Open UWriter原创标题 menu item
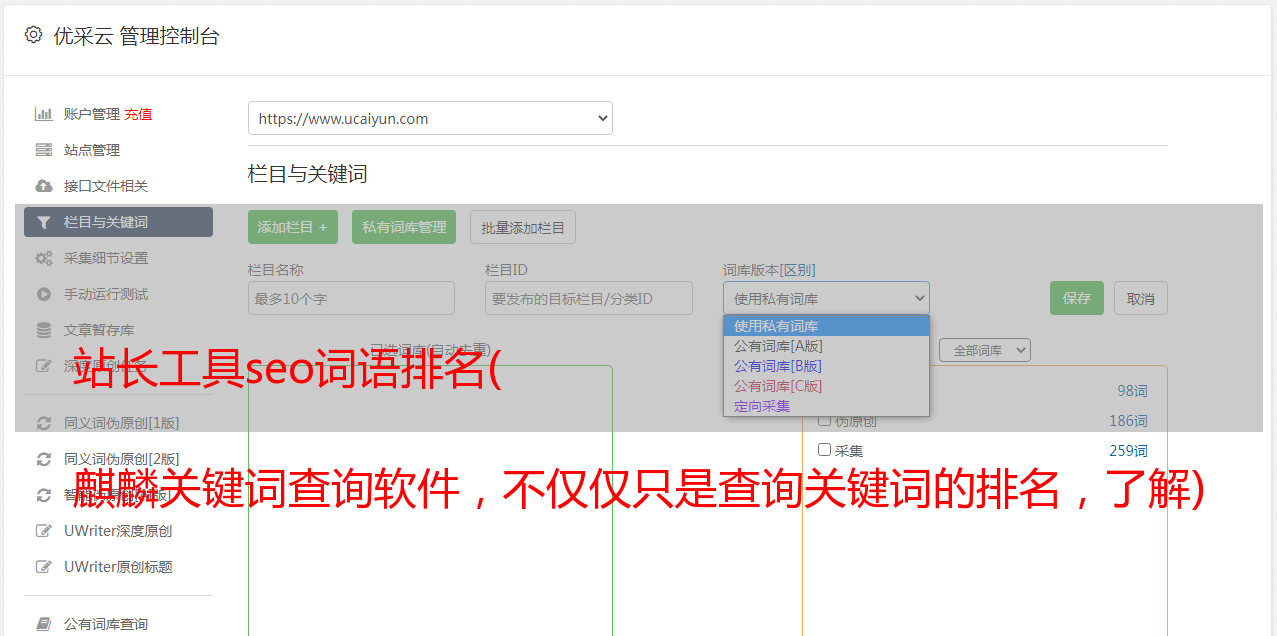Viewport: 1277px width, 636px height. coord(118,567)
